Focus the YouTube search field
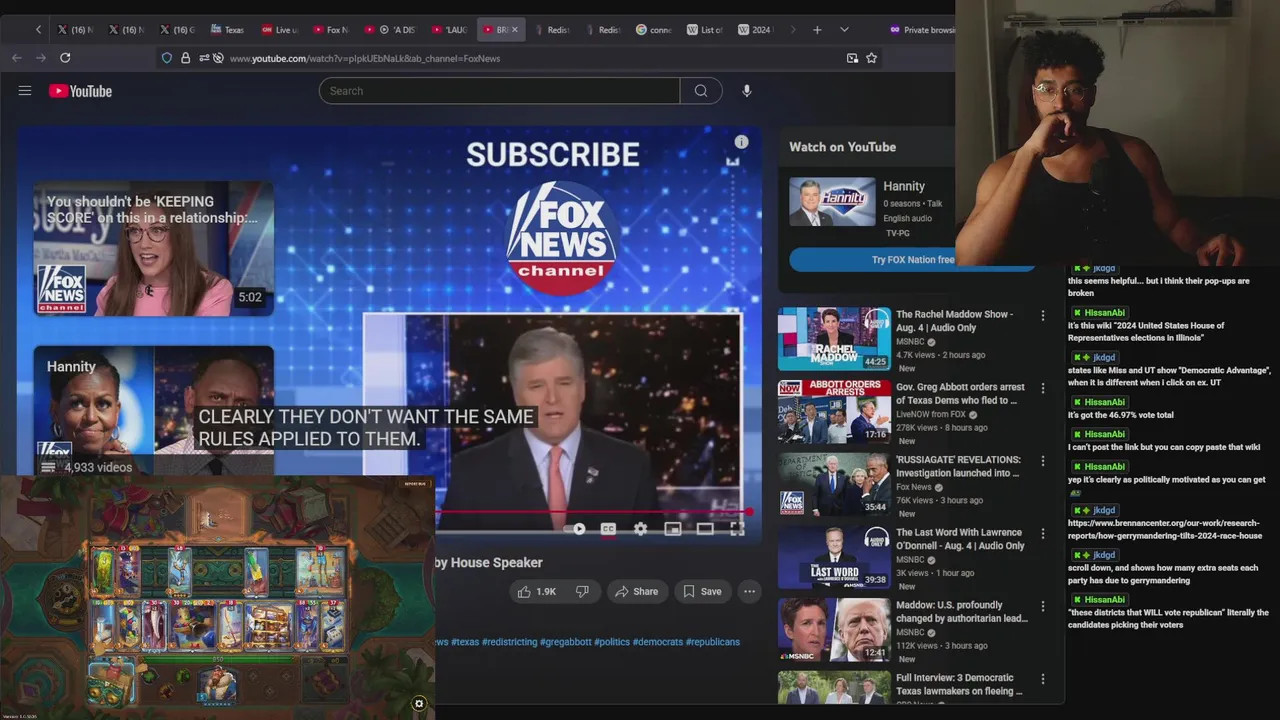This screenshot has width=1280, height=720. pos(499,91)
